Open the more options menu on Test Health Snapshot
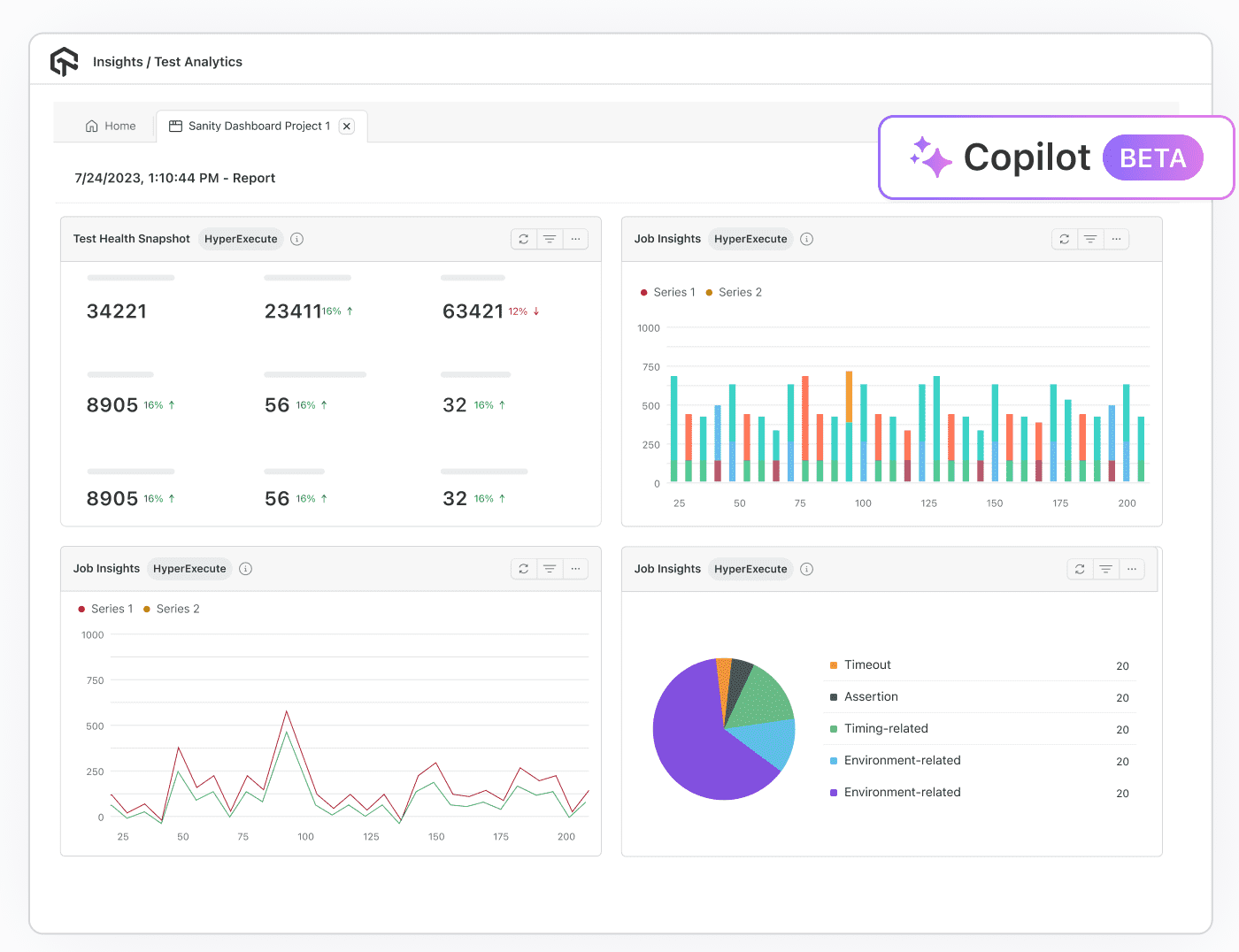The height and width of the screenshot is (952, 1239). tap(576, 239)
